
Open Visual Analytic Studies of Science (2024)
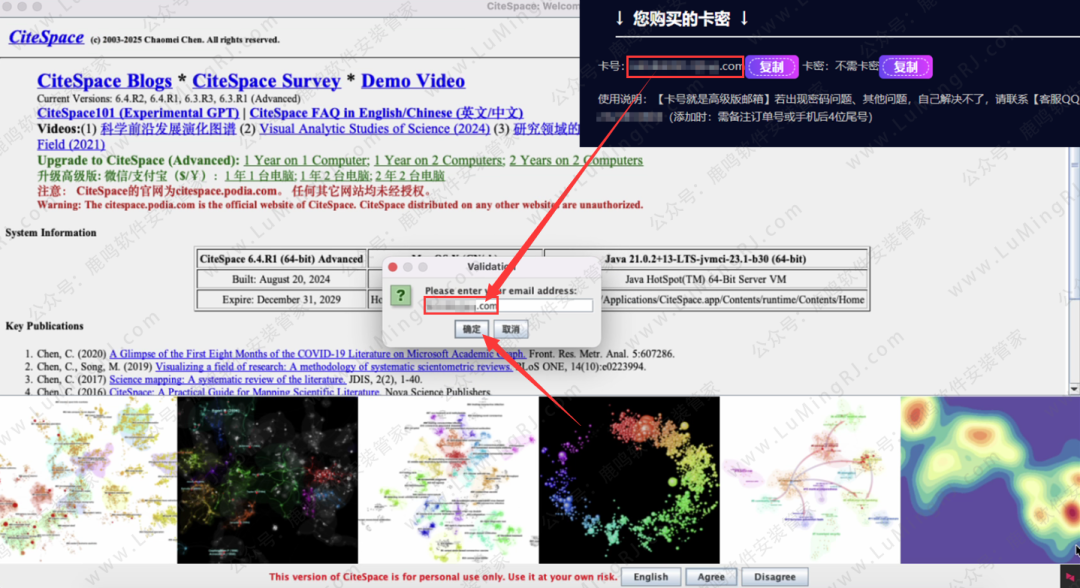(375, 129)
